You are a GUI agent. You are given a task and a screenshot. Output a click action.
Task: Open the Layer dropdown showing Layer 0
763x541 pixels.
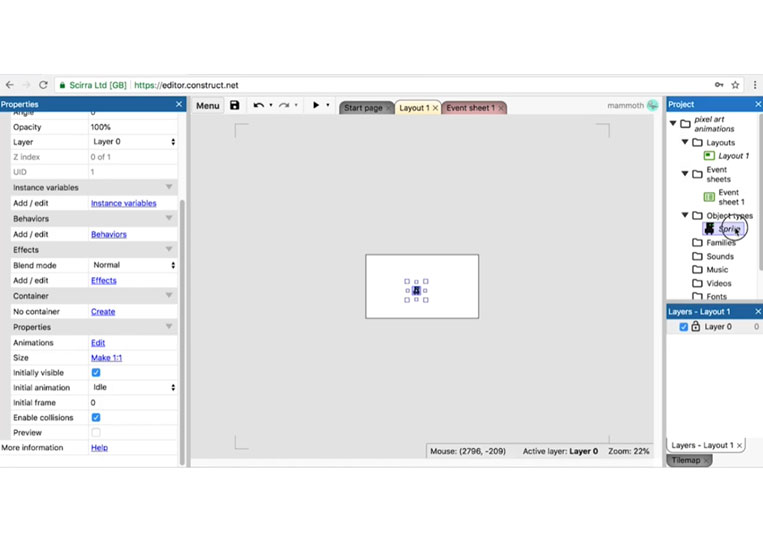(x=133, y=142)
